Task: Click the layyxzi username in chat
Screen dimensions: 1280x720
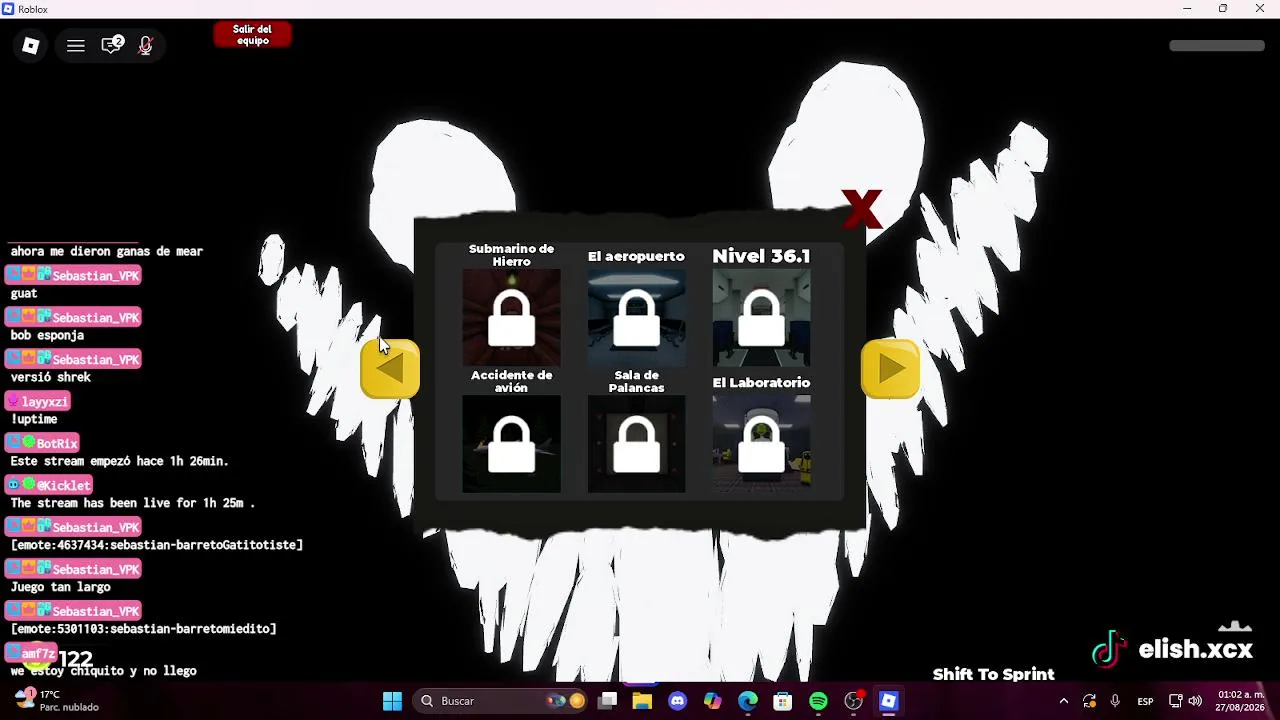Action: click(45, 402)
